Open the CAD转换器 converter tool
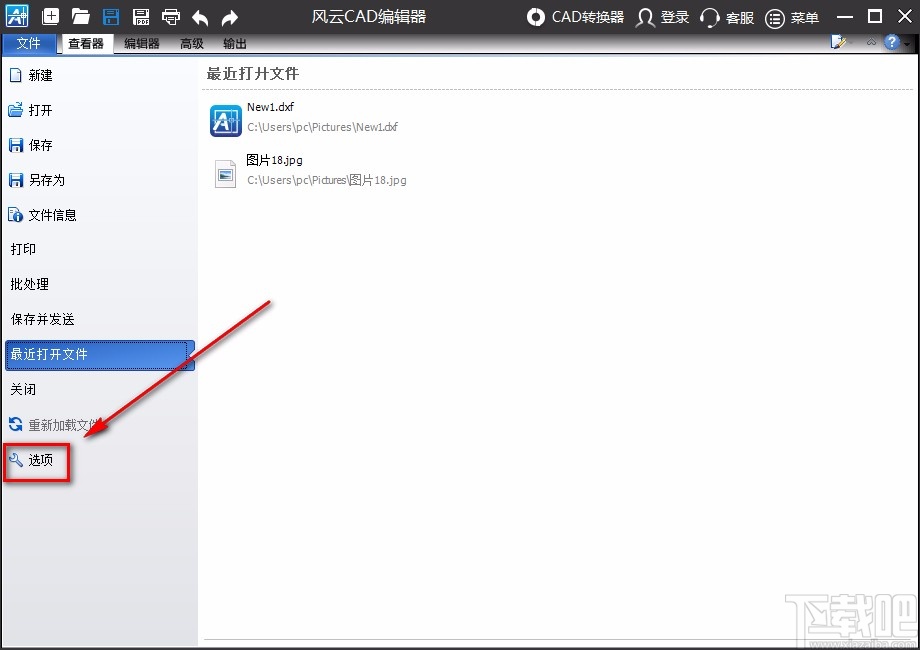920x650 pixels. click(x=575, y=17)
